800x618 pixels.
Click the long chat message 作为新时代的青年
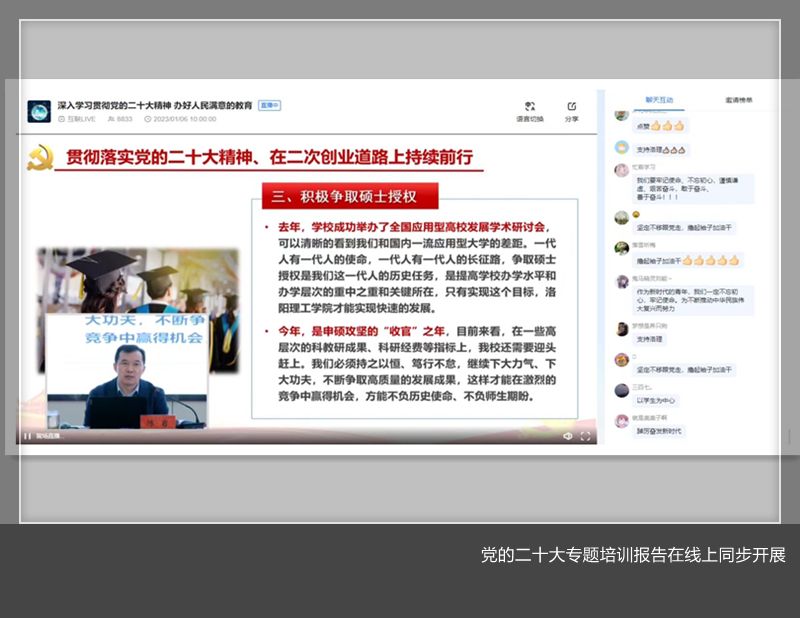[694, 301]
